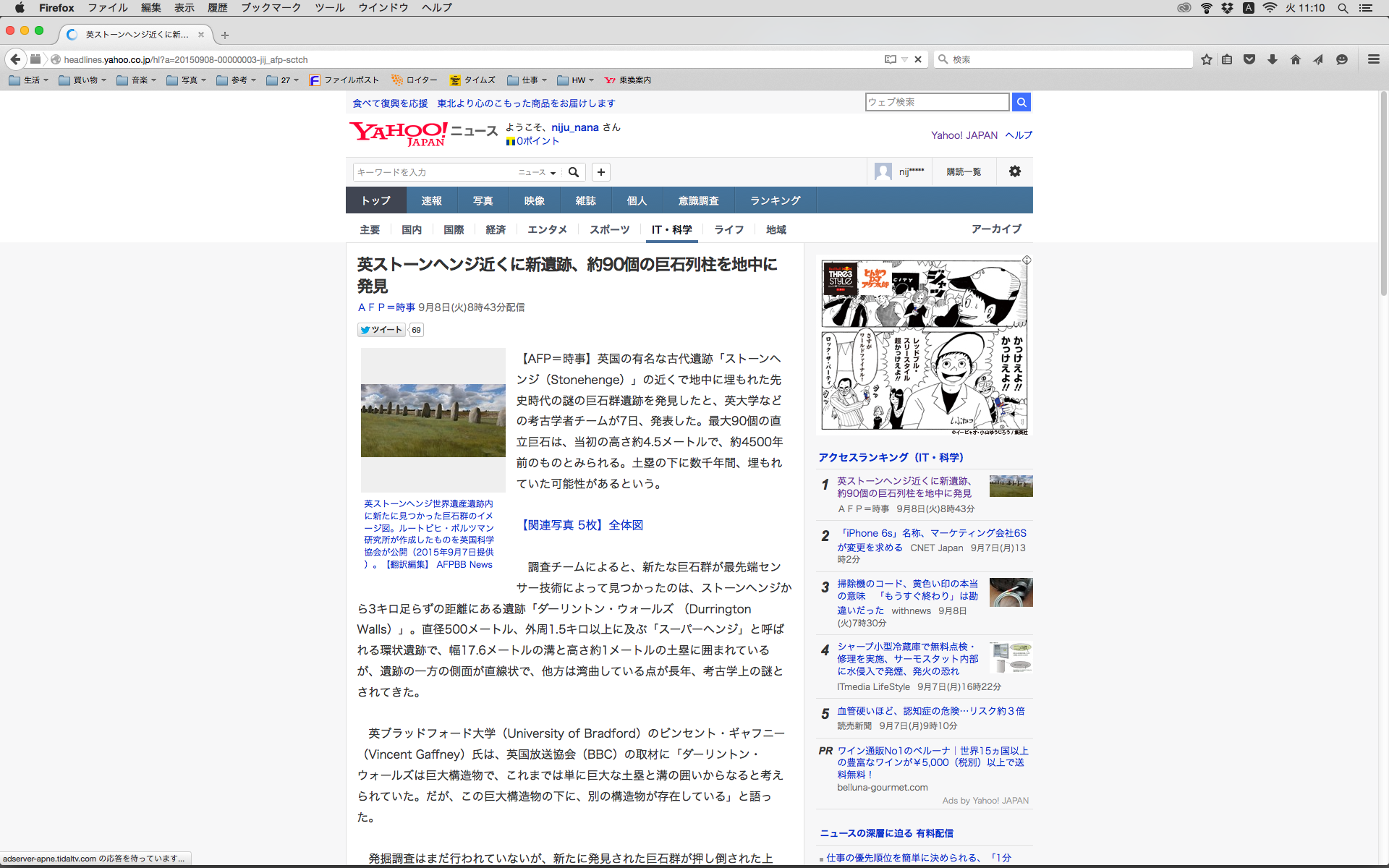This screenshot has height=868, width=1389.
Task: Open the ツイート tweet button
Action: tap(381, 330)
